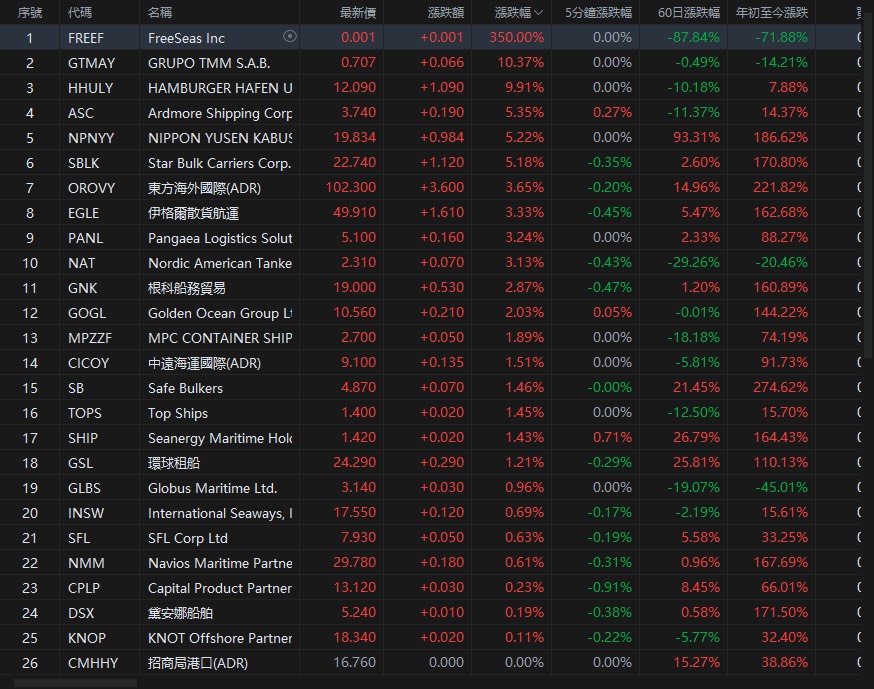This screenshot has height=689, width=874.
Task: Select the 49.910 latest price of EGLE
Action: (x=355, y=212)
